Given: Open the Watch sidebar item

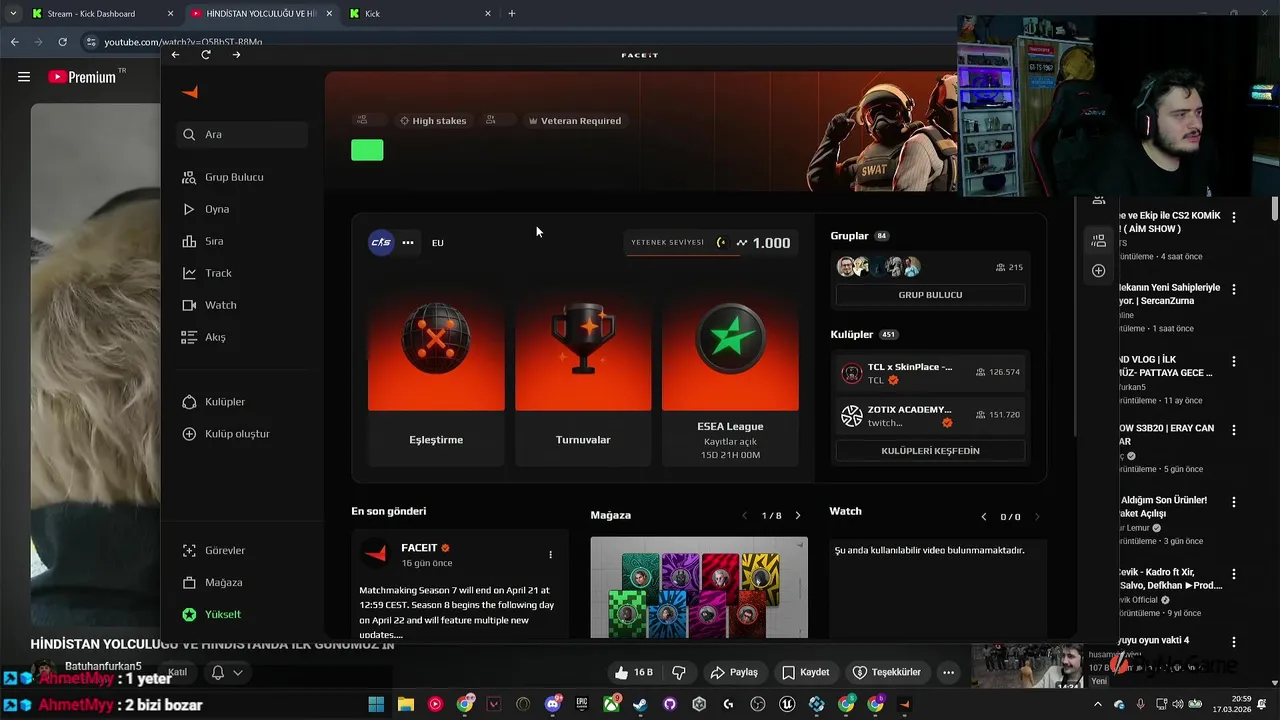Looking at the screenshot, I should point(209,305).
